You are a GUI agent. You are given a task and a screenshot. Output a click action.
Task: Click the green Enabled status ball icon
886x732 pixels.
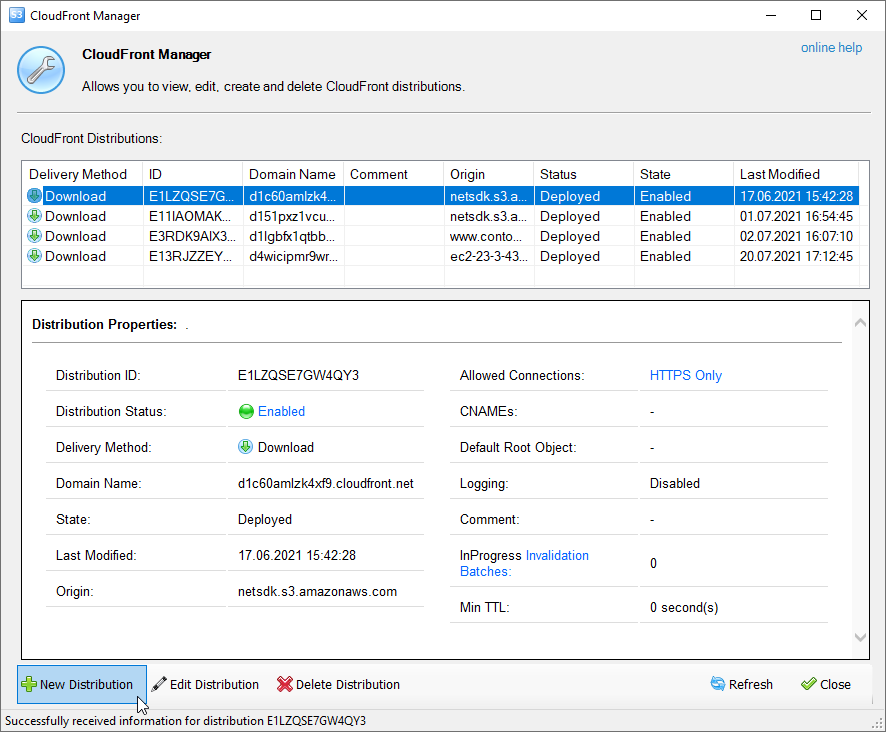pyautogui.click(x=246, y=412)
